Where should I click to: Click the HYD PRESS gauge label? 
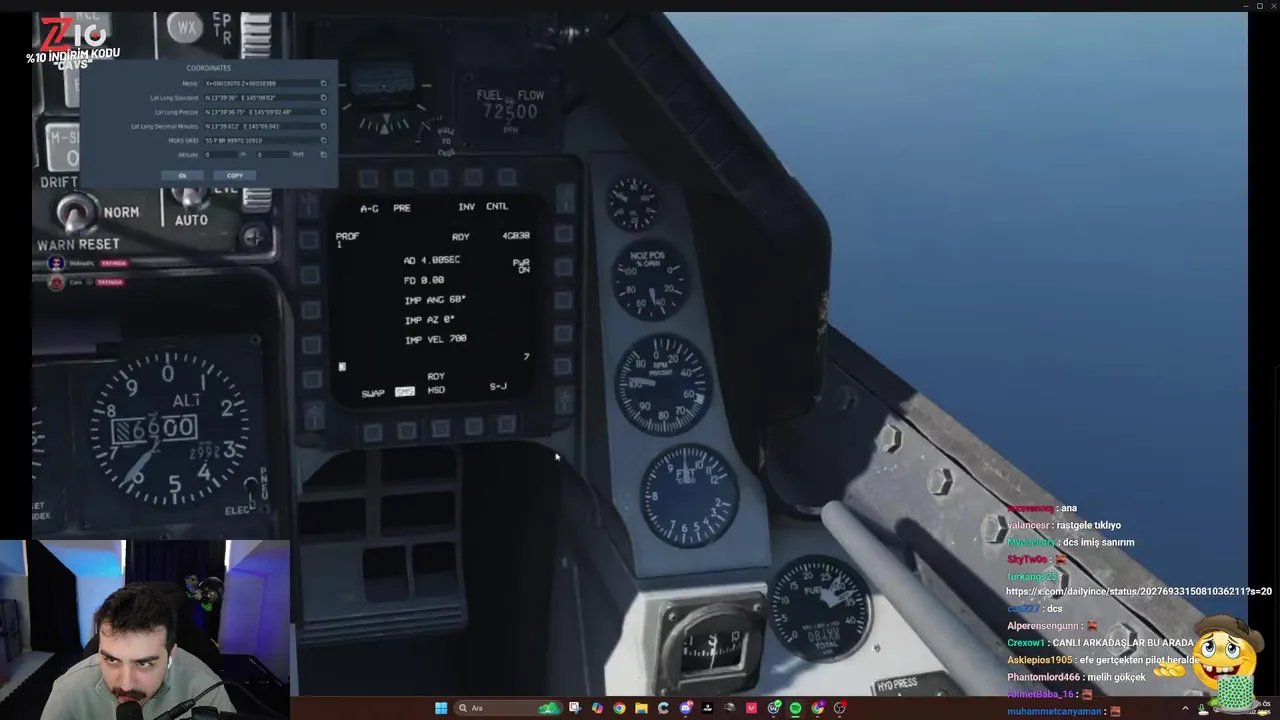[897, 685]
